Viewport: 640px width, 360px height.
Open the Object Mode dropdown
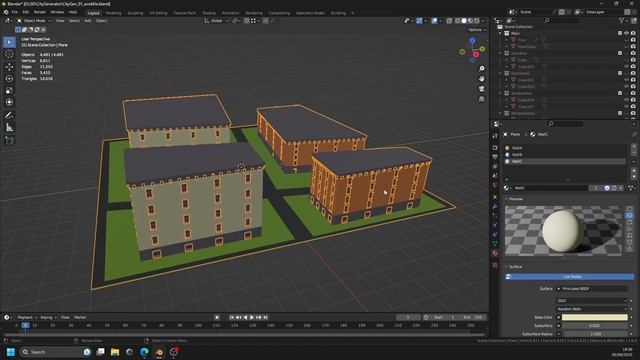pyautogui.click(x=34, y=20)
